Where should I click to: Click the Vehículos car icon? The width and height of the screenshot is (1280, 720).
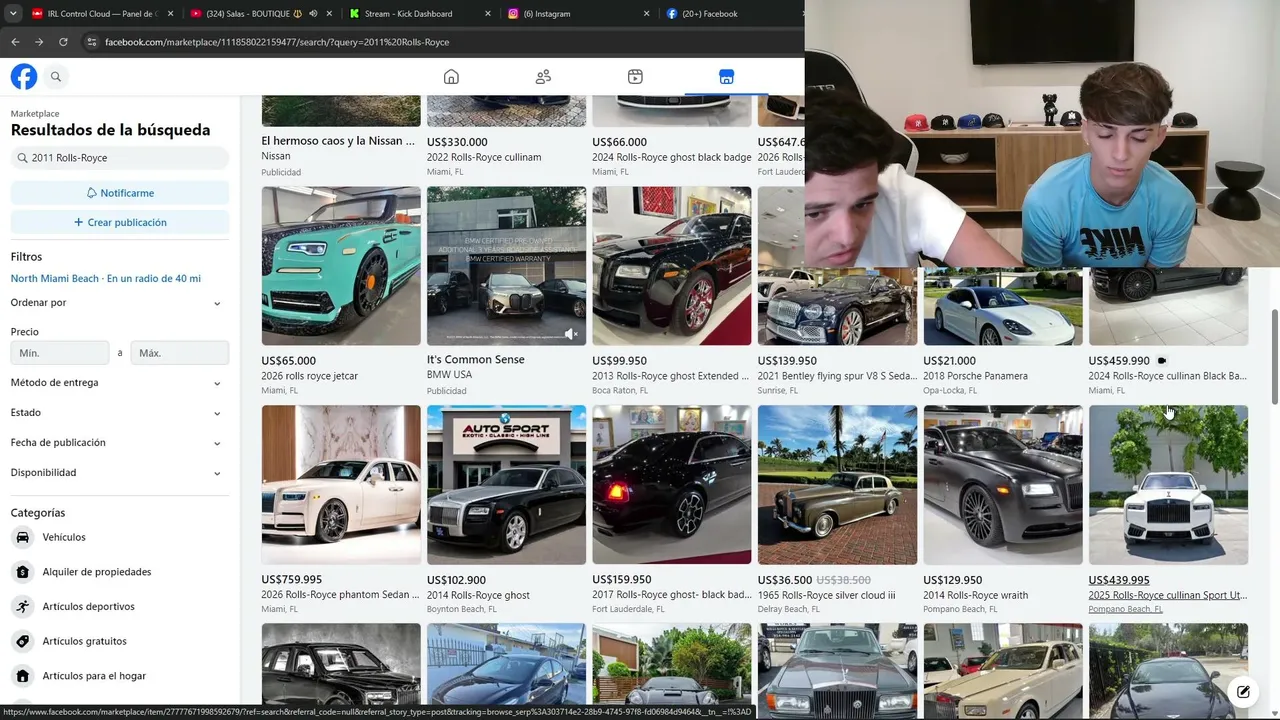coord(23,537)
